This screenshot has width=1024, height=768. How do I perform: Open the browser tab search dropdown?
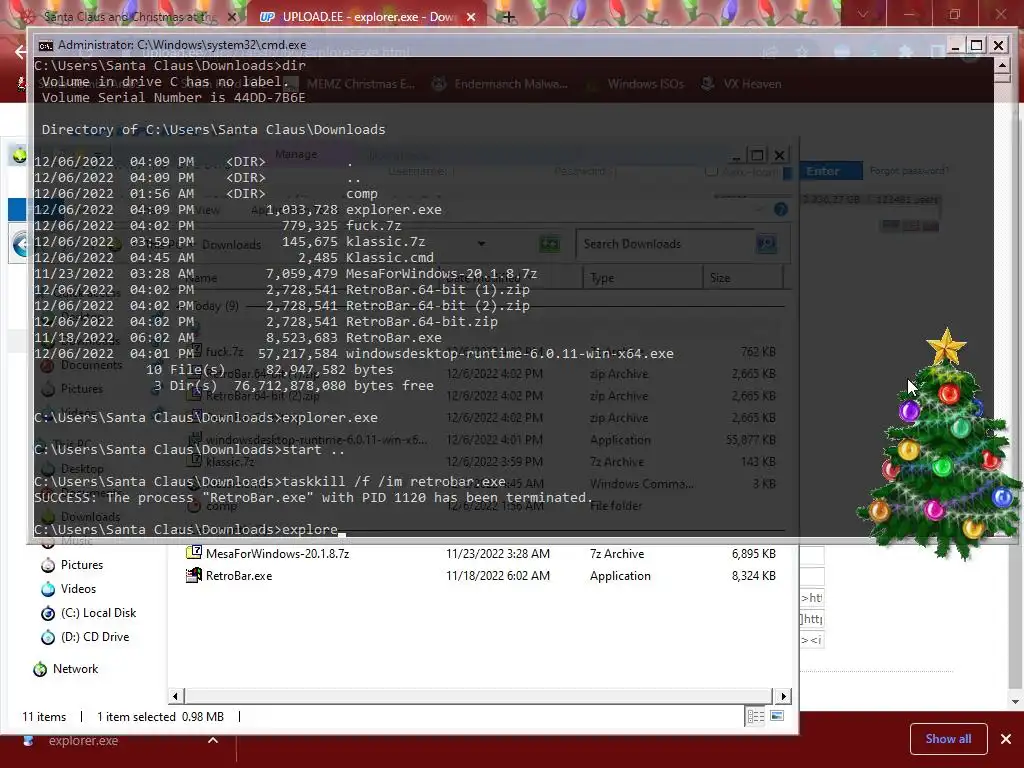(863, 14)
